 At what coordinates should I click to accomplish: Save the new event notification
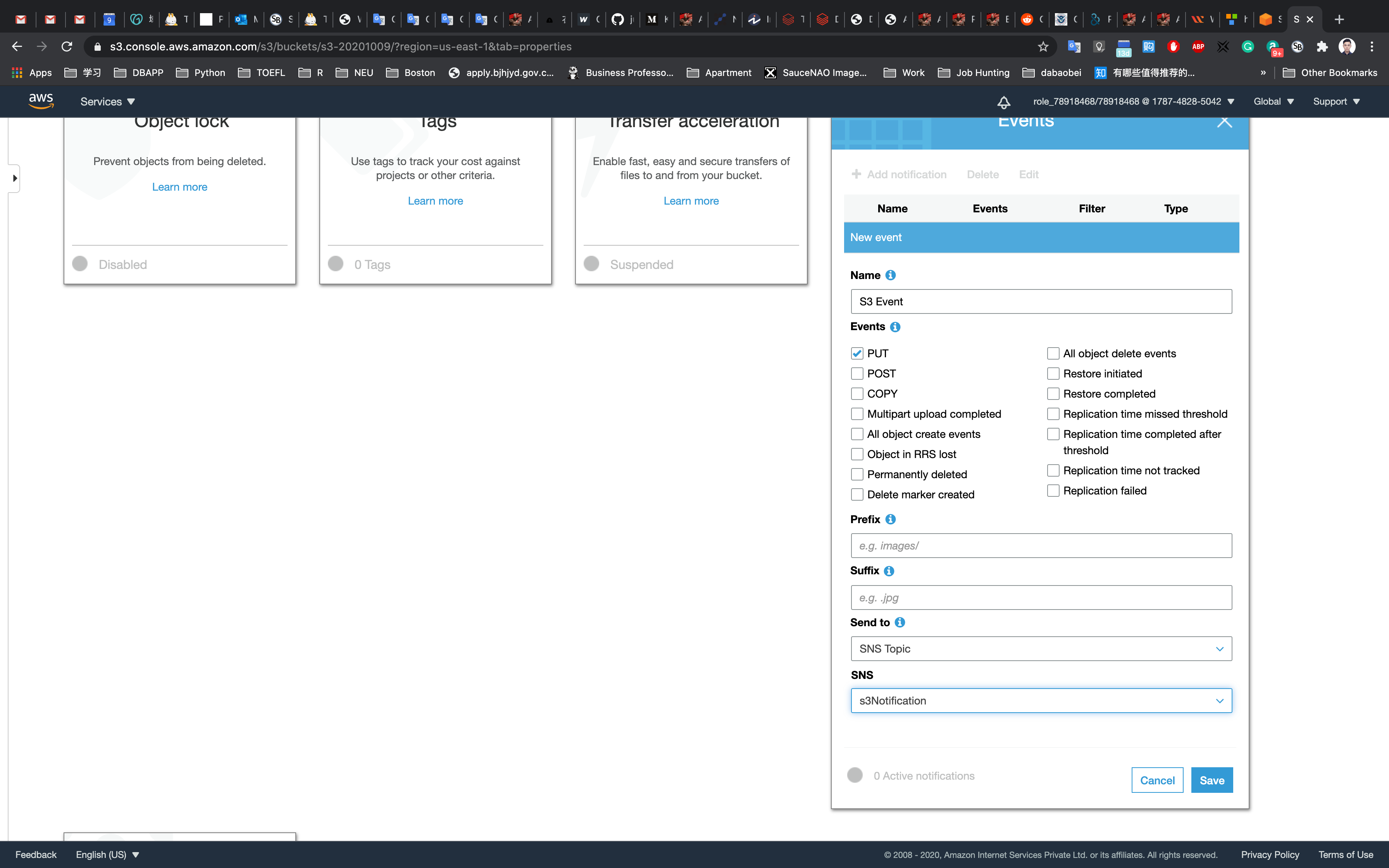click(x=1211, y=780)
